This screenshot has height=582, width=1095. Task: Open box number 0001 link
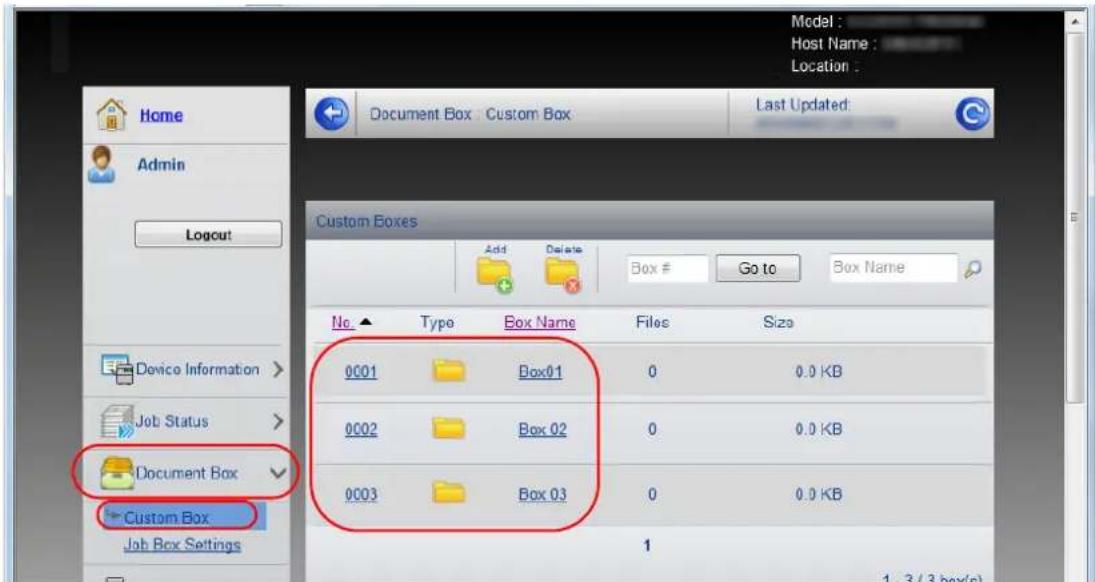click(361, 372)
